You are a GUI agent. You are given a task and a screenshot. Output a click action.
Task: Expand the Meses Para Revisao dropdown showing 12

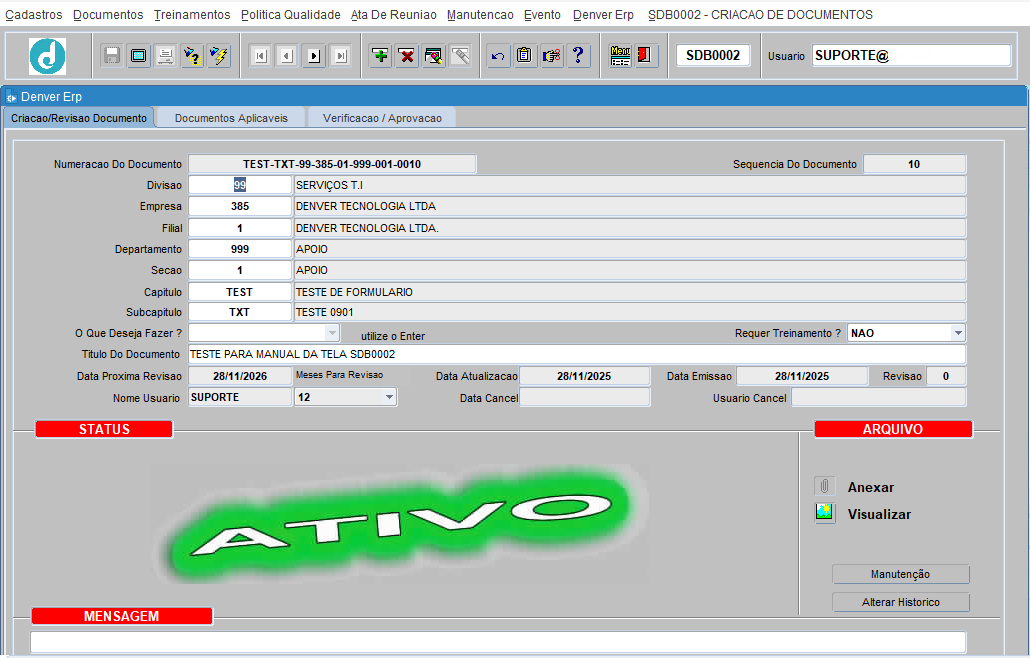389,398
